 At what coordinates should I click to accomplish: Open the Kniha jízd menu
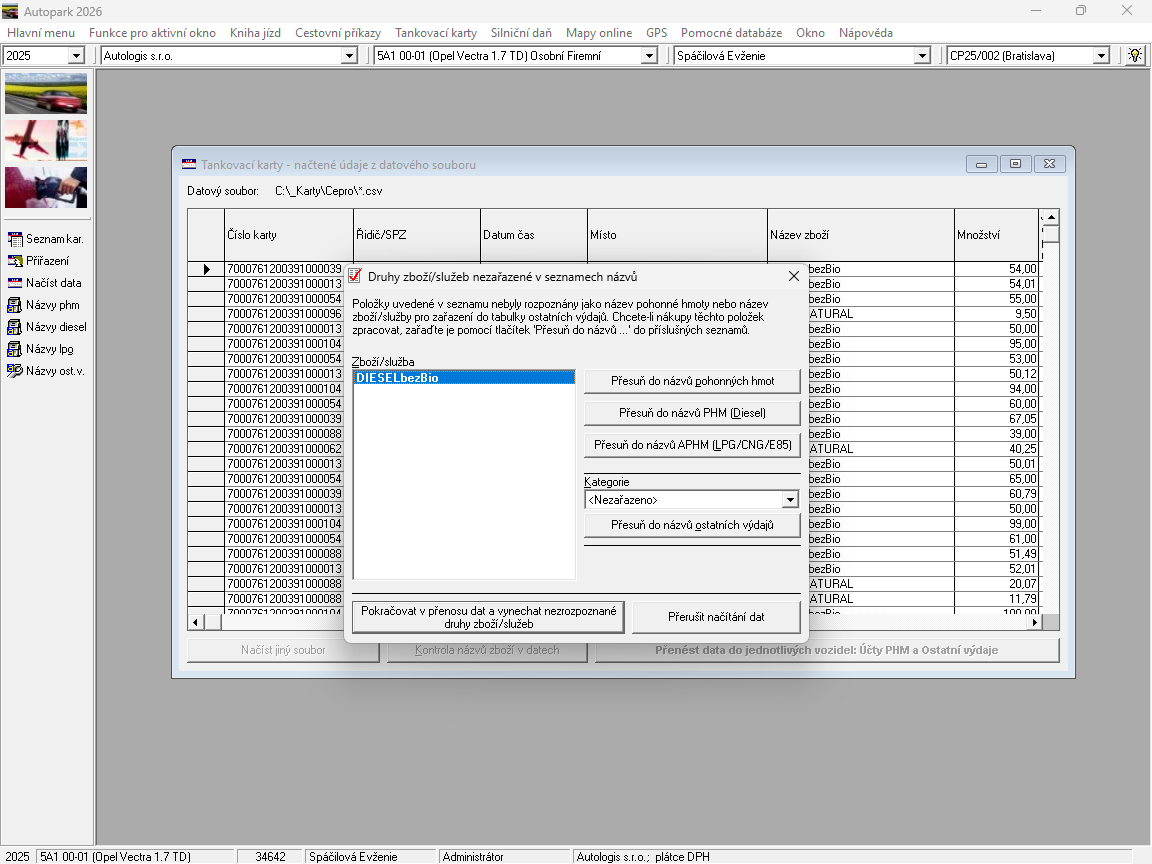point(255,33)
